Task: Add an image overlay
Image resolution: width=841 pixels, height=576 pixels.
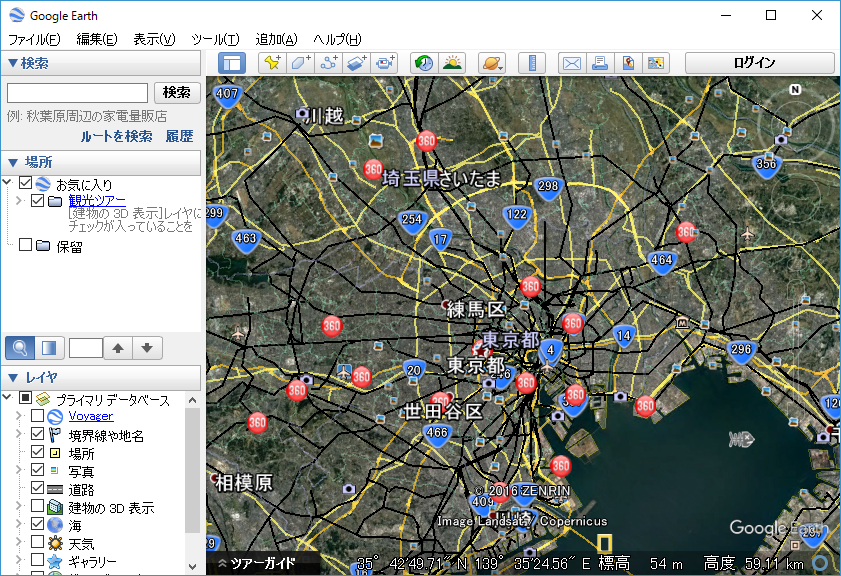Action: pos(356,63)
